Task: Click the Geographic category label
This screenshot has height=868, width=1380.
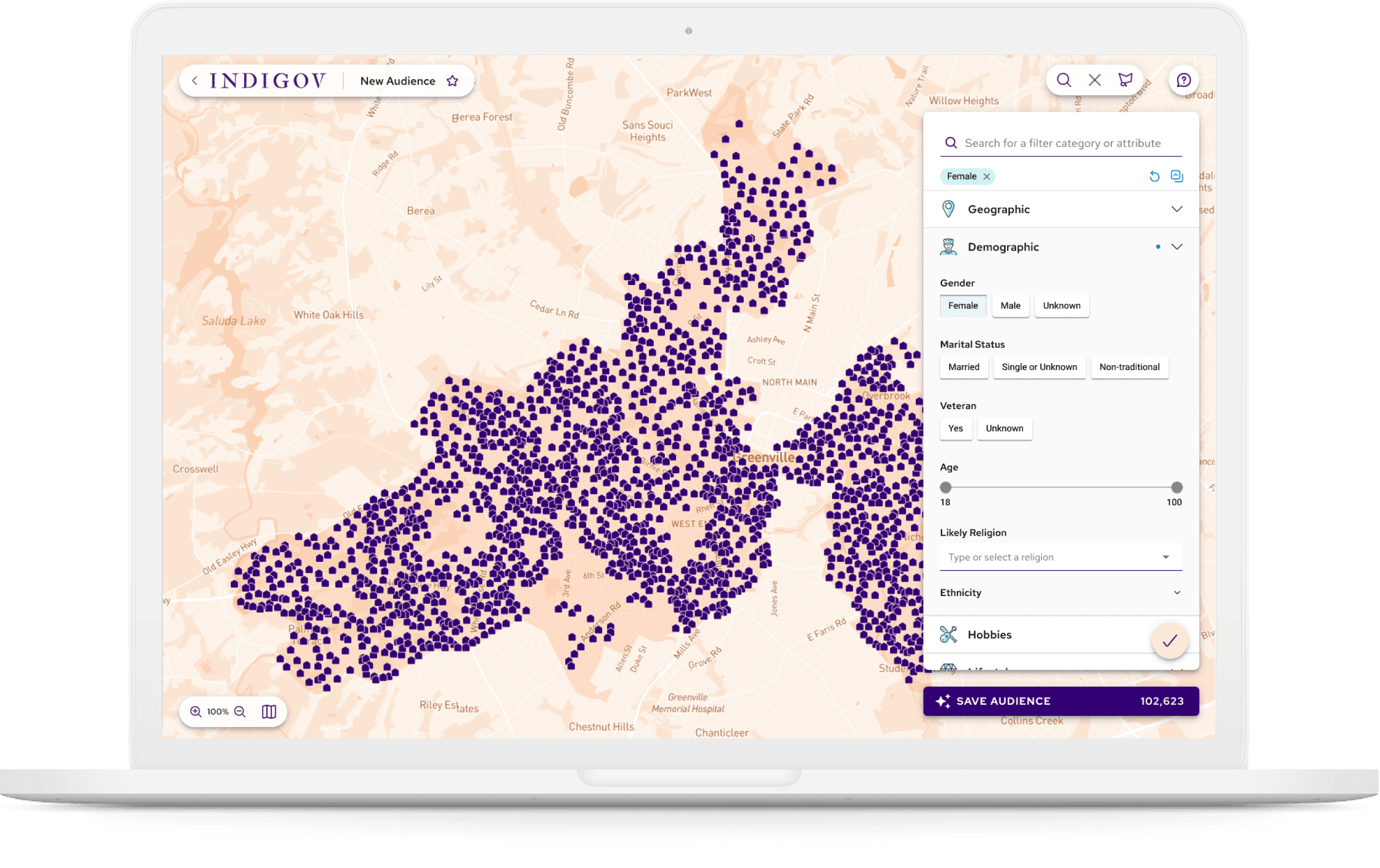Action: tap(999, 209)
